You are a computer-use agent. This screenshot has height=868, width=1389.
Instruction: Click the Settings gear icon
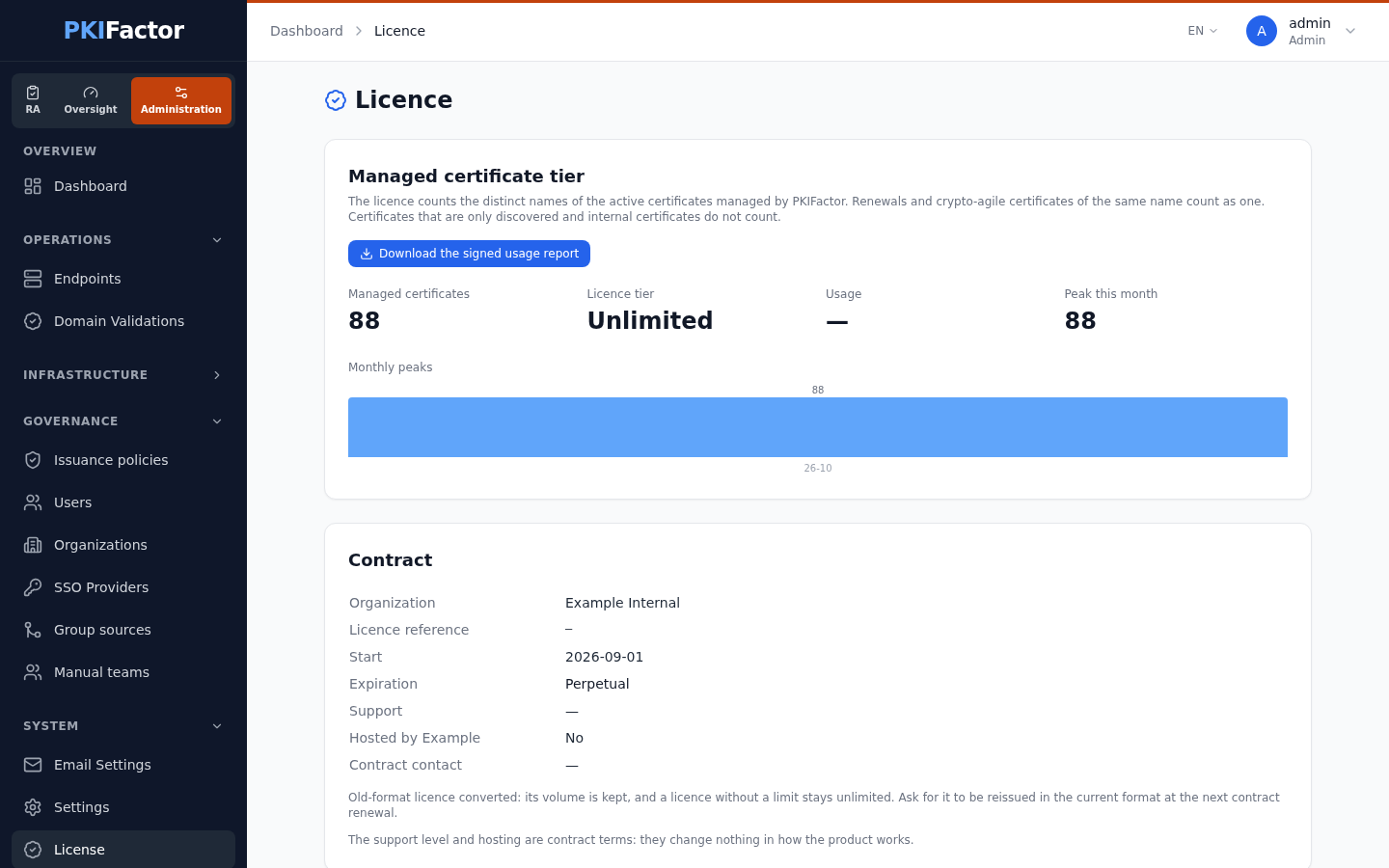tap(33, 807)
